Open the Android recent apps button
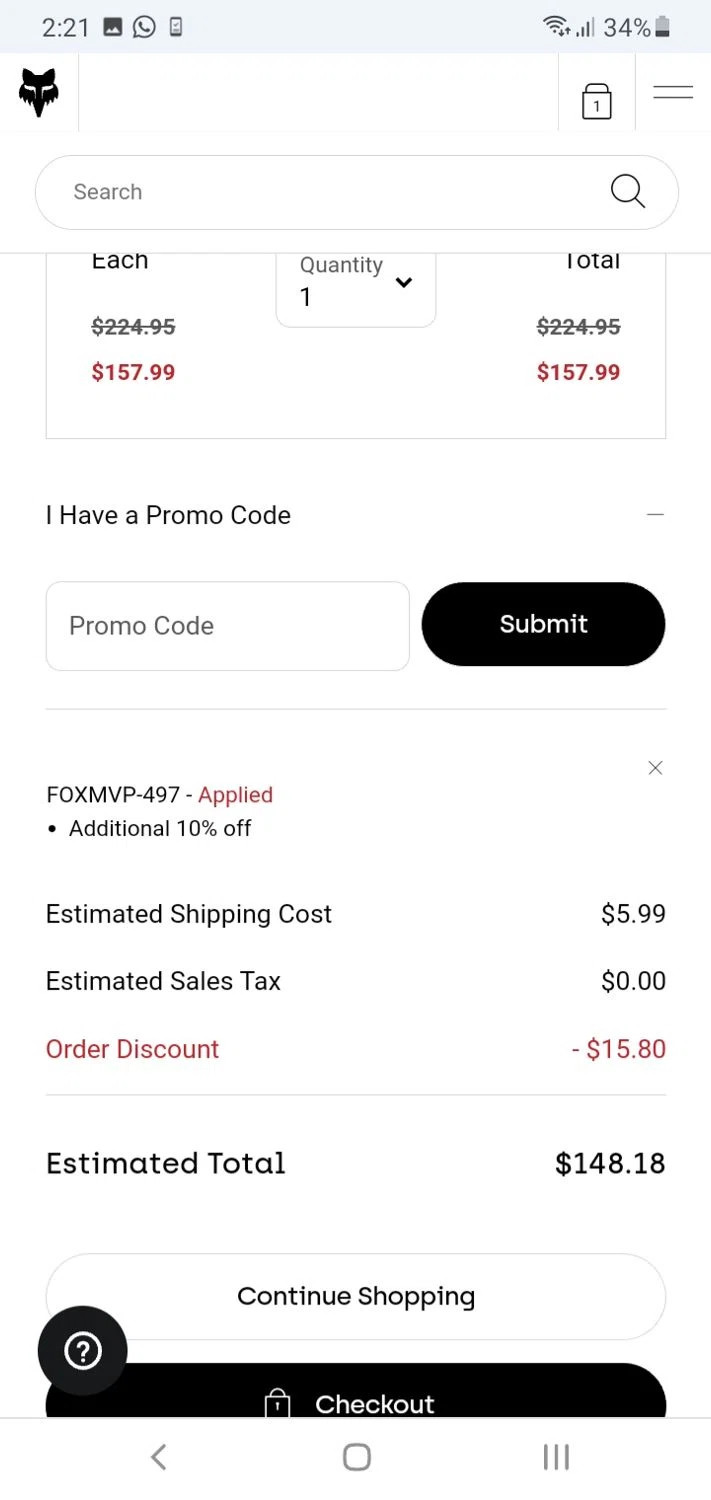Image resolution: width=711 pixels, height=1500 pixels. [x=556, y=1457]
